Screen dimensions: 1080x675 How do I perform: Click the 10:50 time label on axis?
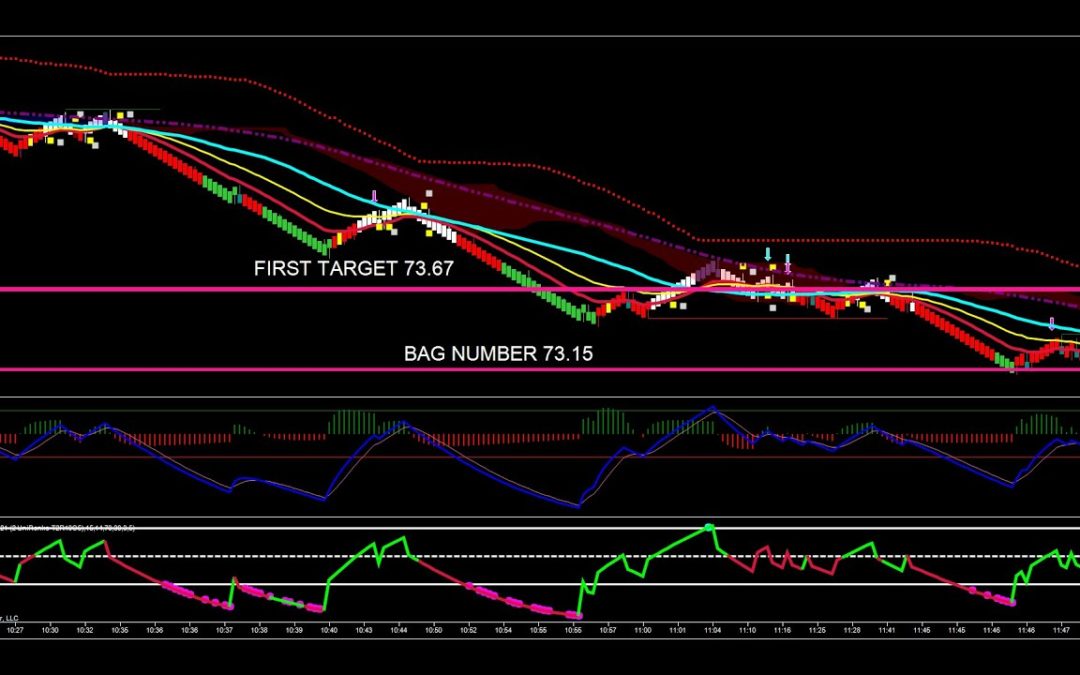433,630
